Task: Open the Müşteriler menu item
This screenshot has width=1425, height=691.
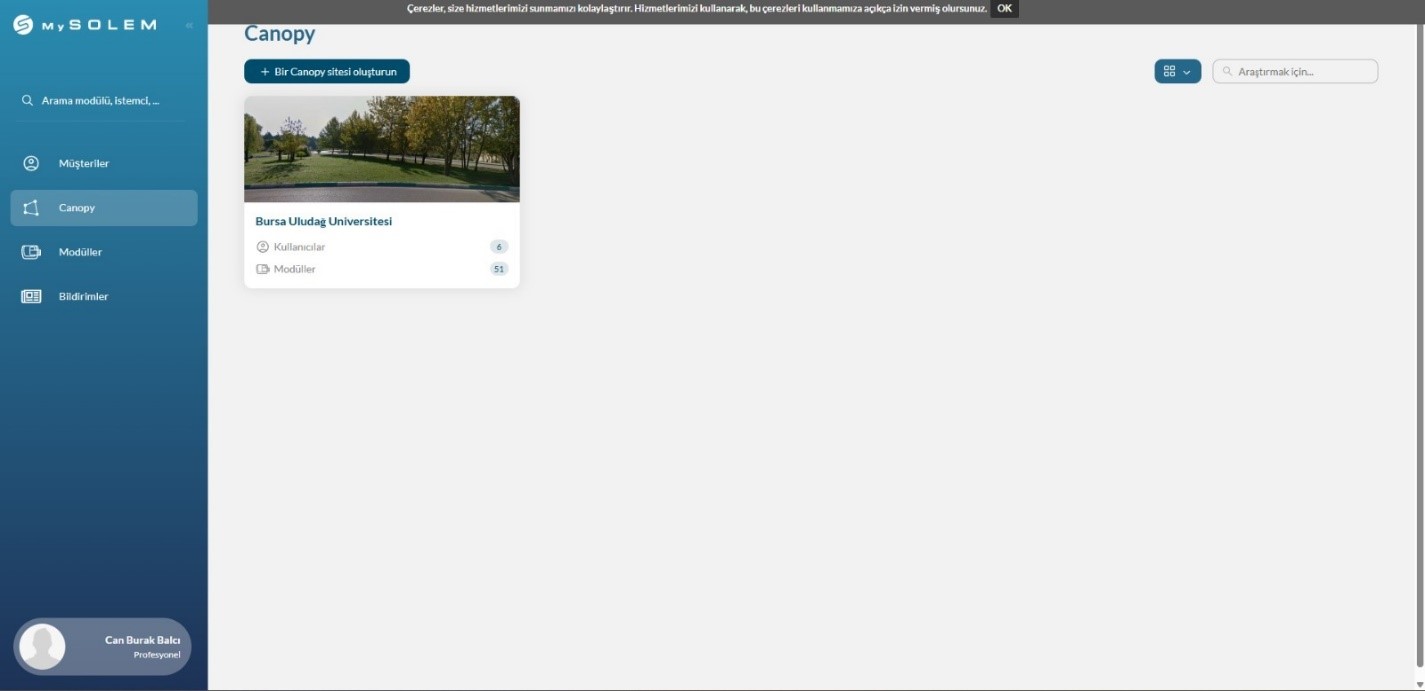Action: point(84,163)
